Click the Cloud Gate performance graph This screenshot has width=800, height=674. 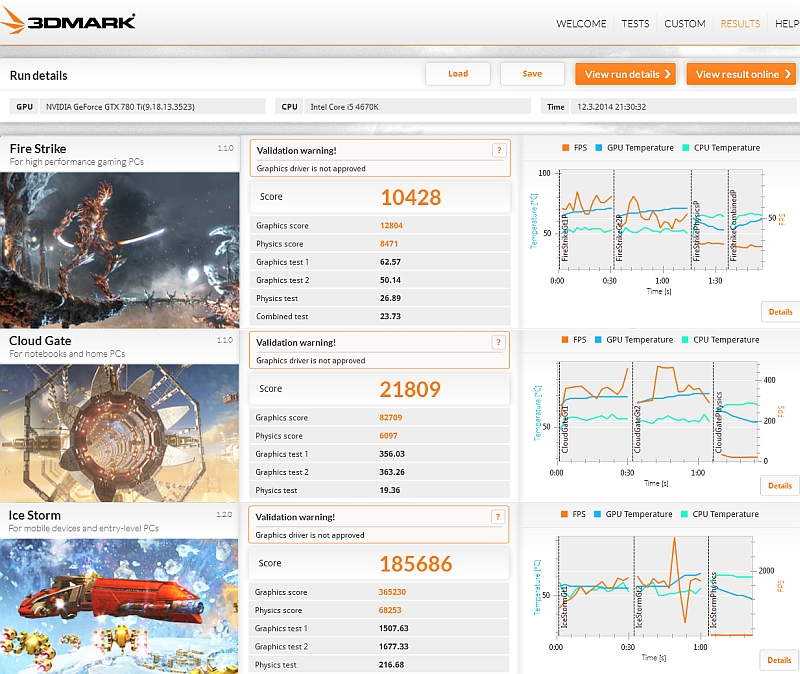658,411
